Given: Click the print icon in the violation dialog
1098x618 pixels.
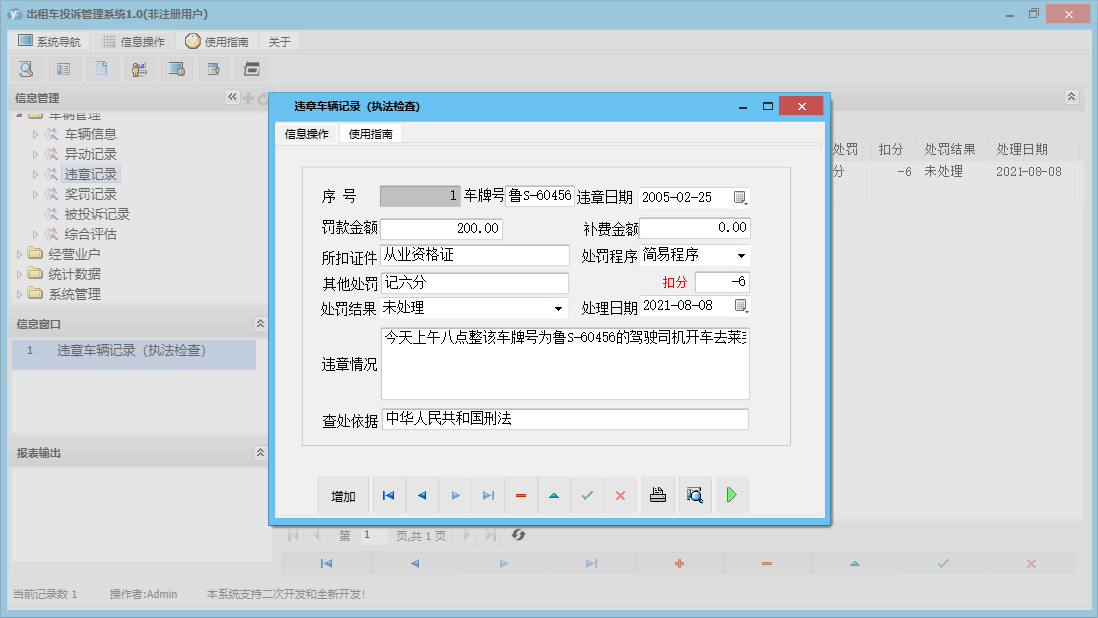Looking at the screenshot, I should (657, 495).
